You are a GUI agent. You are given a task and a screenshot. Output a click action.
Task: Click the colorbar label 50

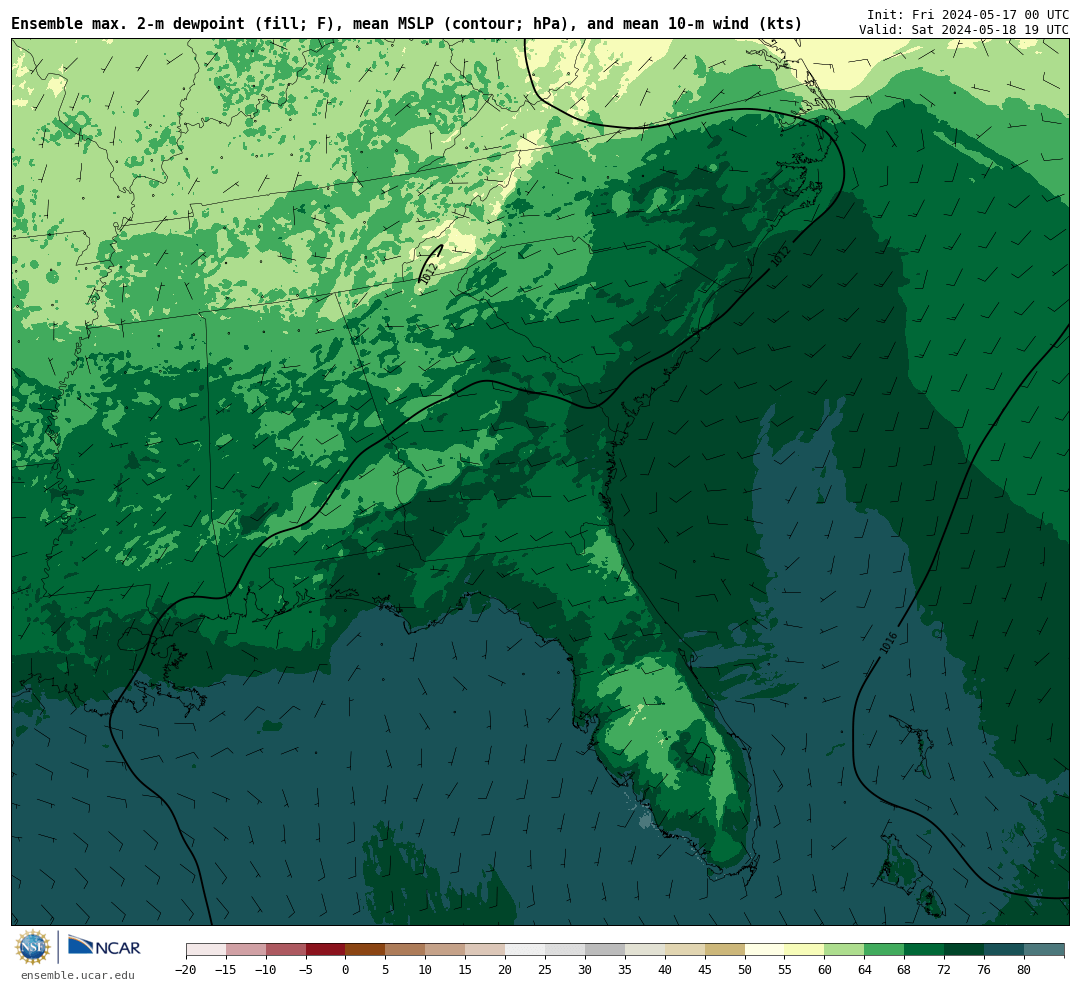tap(745, 970)
